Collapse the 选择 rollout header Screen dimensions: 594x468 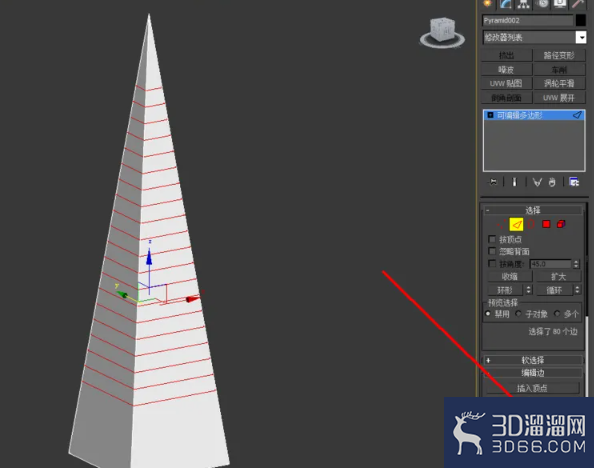click(533, 210)
